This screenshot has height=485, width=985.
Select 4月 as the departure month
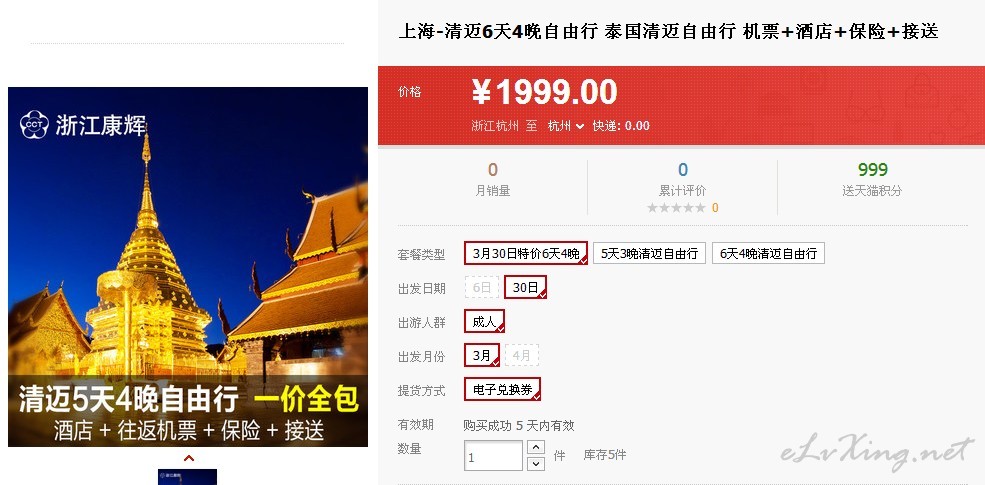click(x=522, y=355)
